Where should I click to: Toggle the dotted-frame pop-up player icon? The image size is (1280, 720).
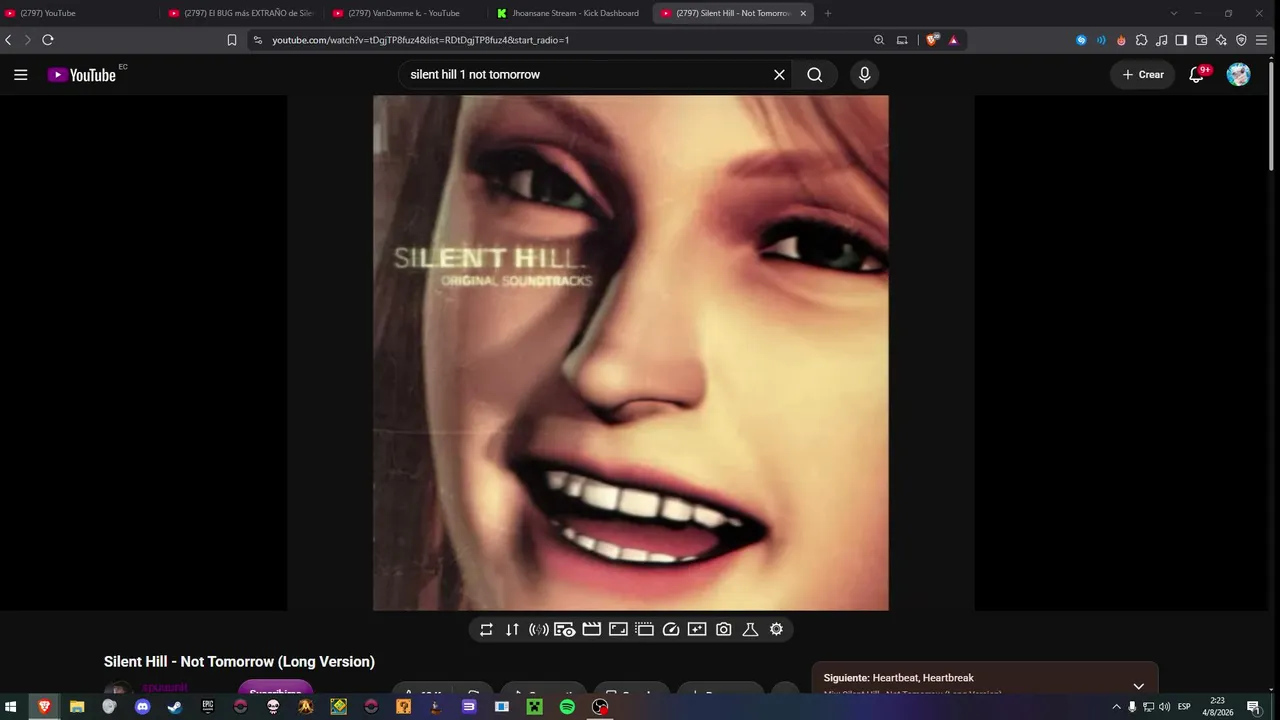pyautogui.click(x=644, y=629)
